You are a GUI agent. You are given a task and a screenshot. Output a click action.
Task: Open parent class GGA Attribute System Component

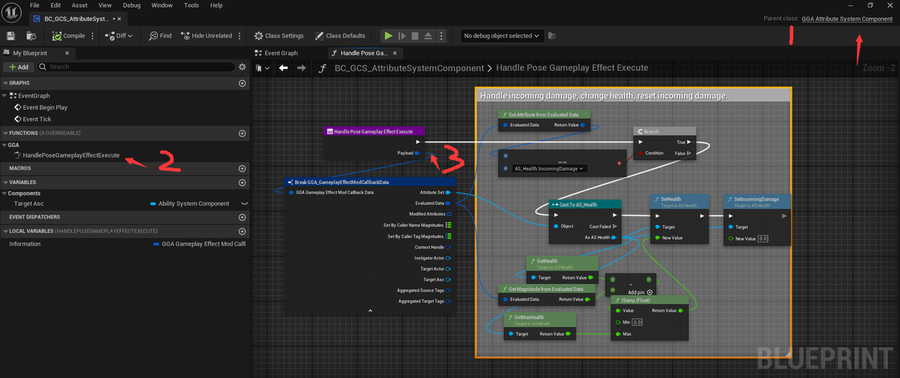(847, 19)
